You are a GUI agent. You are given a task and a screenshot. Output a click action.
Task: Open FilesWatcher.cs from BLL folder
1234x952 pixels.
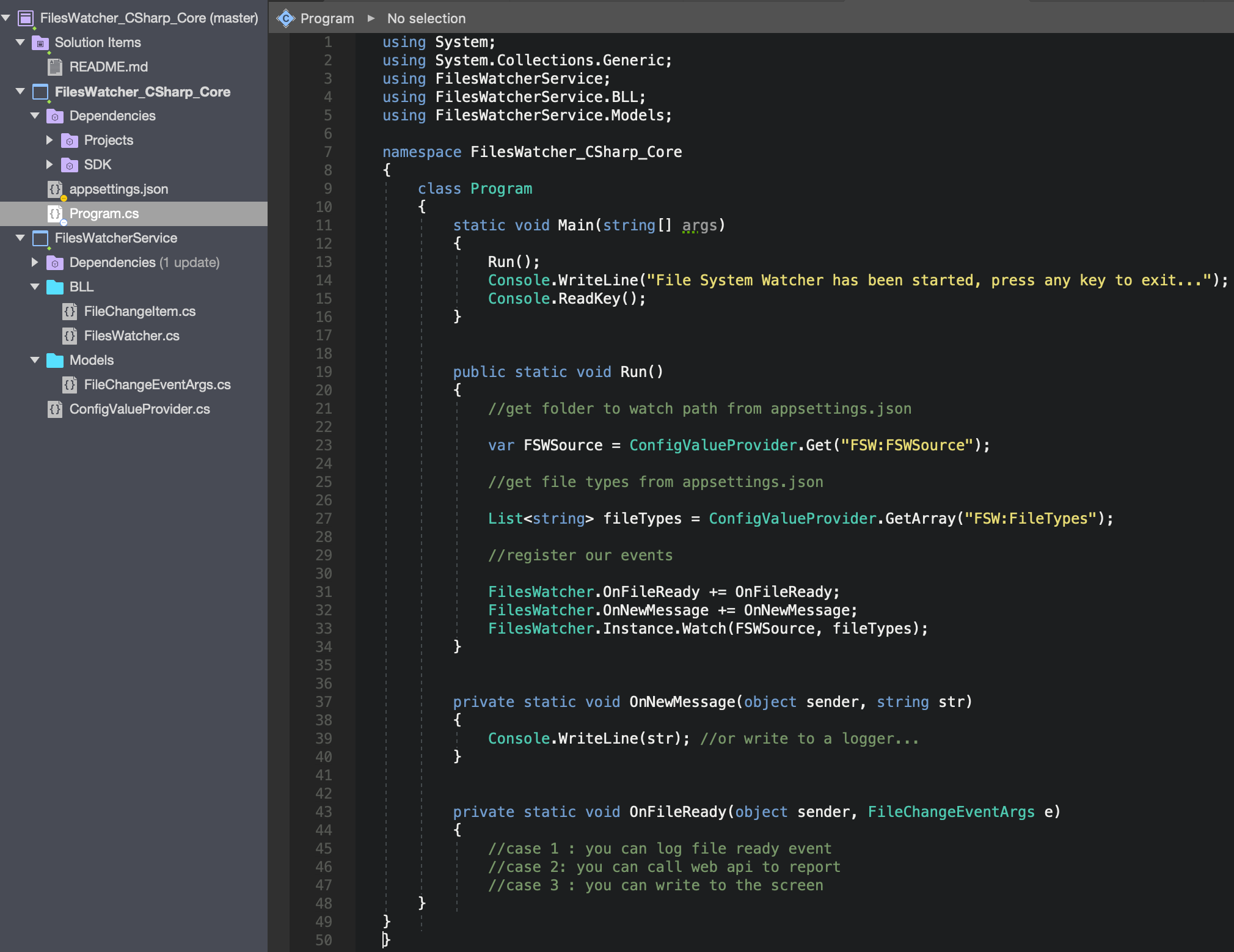[x=132, y=336]
